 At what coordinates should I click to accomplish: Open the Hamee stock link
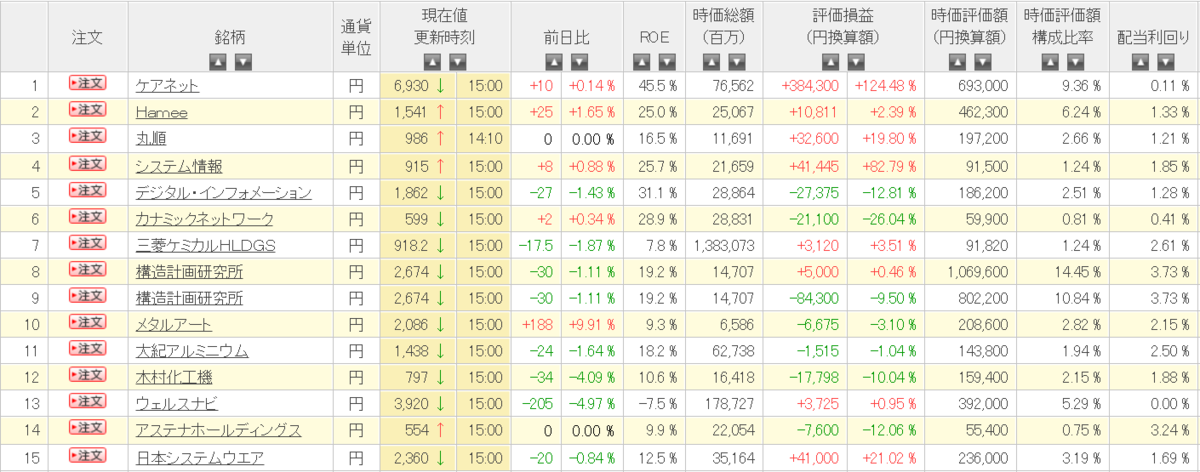click(161, 112)
